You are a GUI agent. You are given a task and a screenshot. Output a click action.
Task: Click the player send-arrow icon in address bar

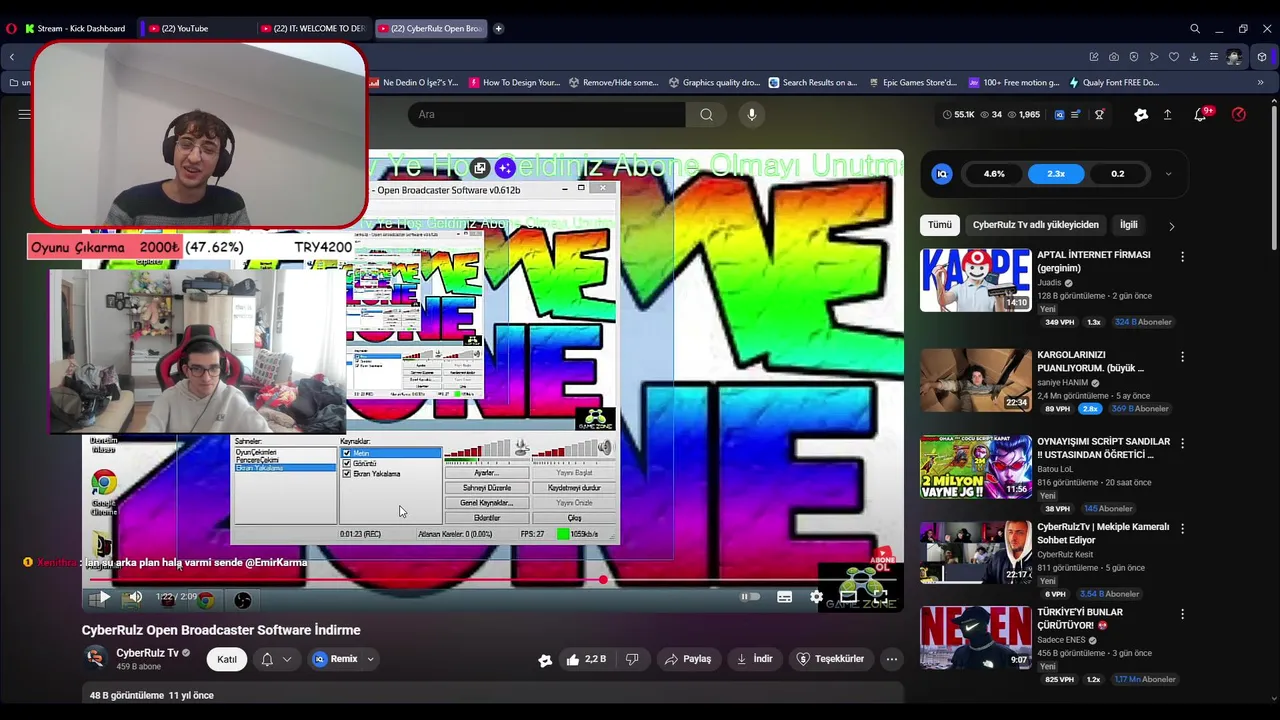tap(1154, 57)
